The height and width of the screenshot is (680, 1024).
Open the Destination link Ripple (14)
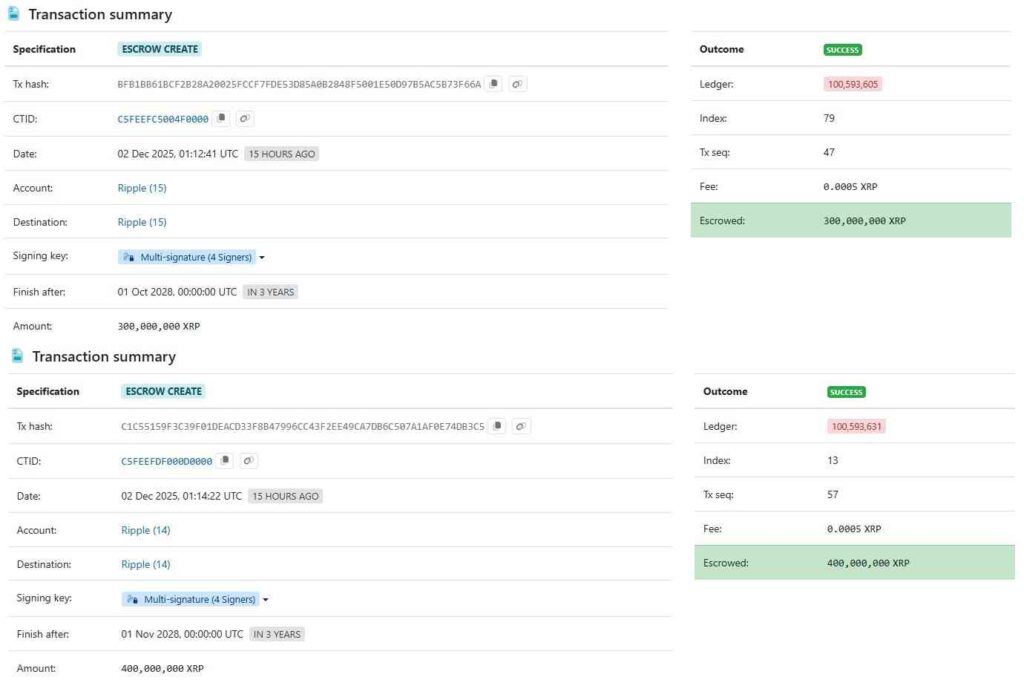(x=146, y=564)
